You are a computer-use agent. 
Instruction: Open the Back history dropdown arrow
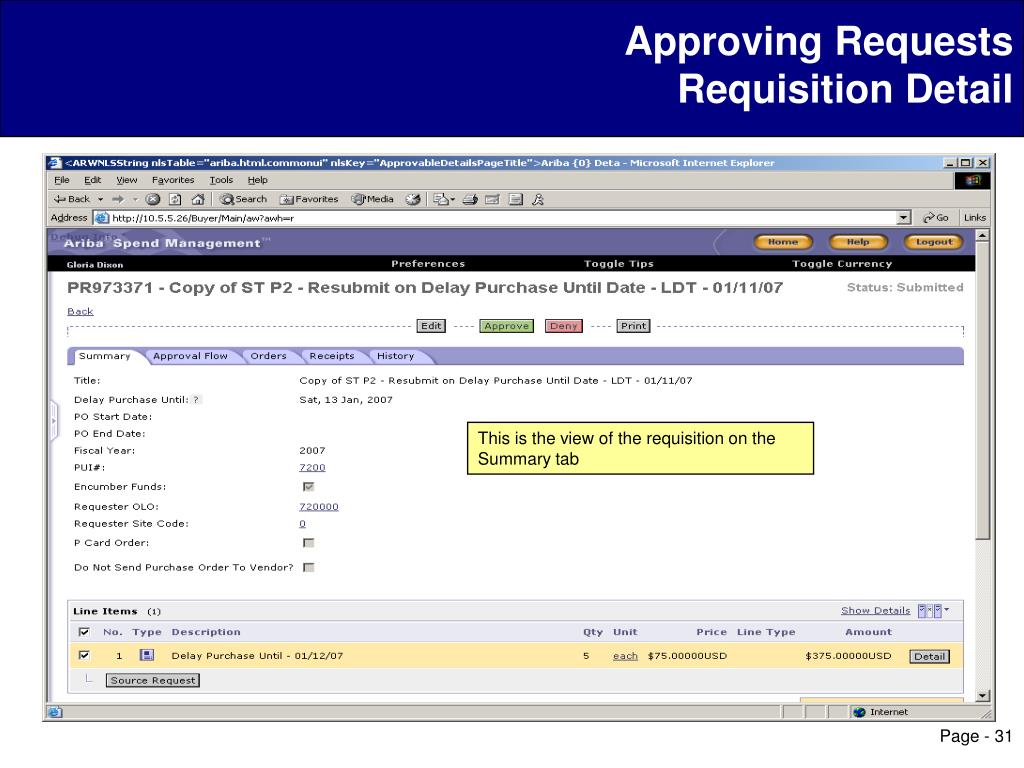tap(101, 199)
